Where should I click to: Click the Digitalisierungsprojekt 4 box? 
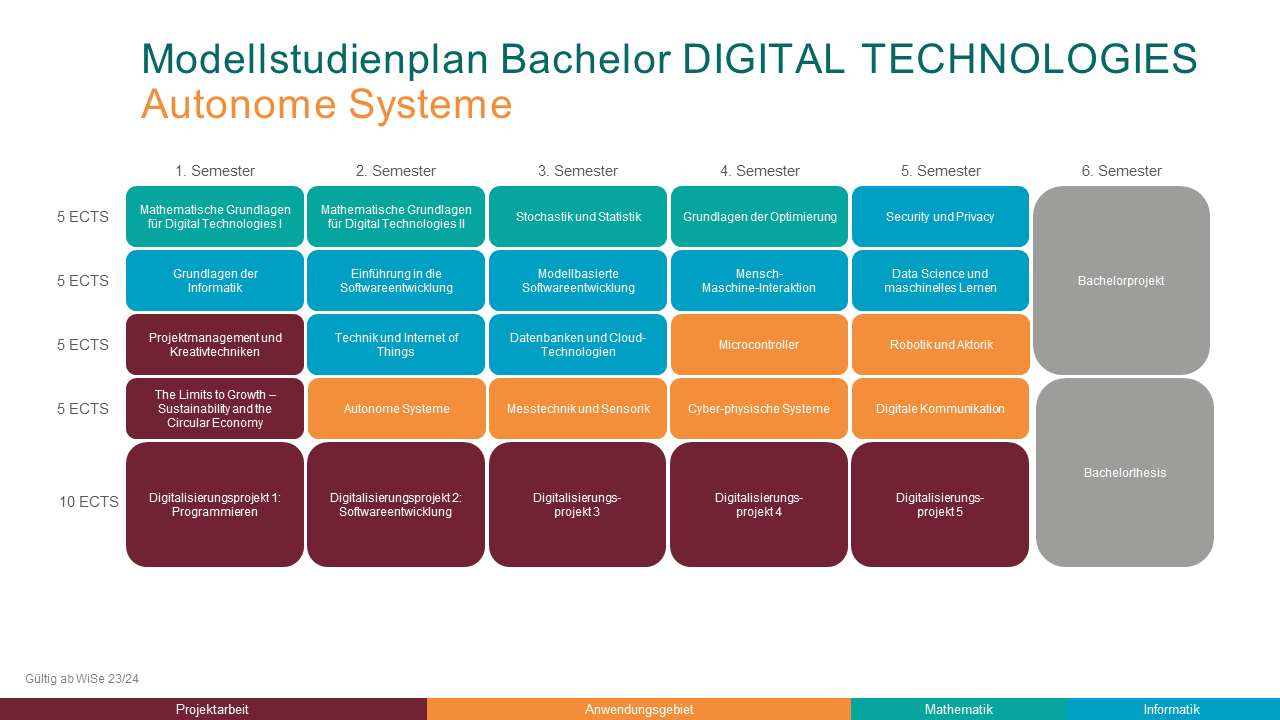[x=759, y=504]
